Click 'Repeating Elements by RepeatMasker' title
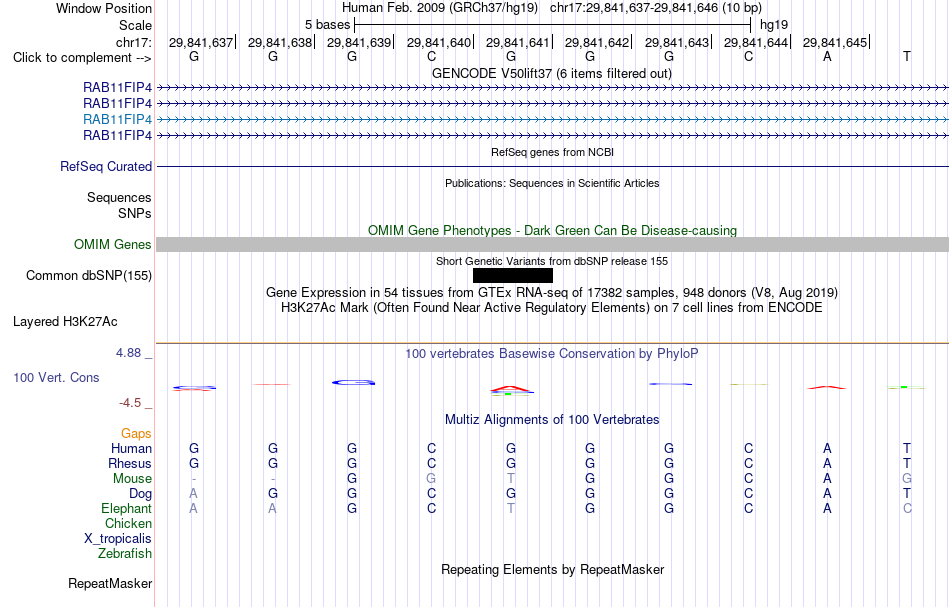Viewport: 950px width, 607px height. click(x=553, y=569)
